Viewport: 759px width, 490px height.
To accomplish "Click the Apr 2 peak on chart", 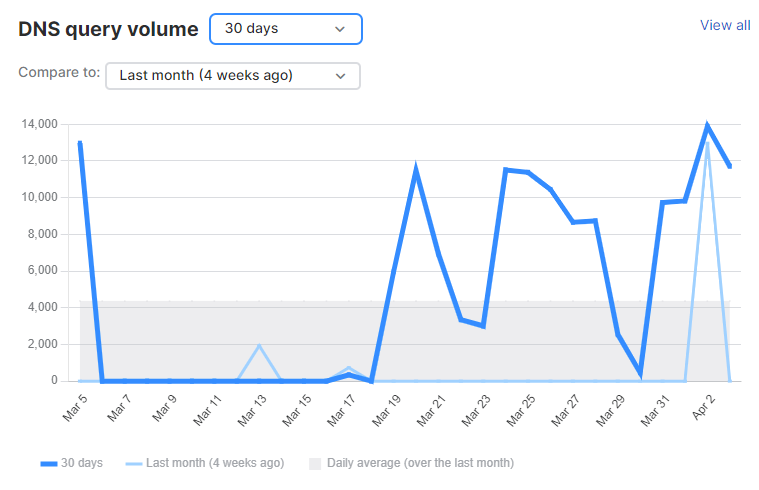I will point(707,127).
